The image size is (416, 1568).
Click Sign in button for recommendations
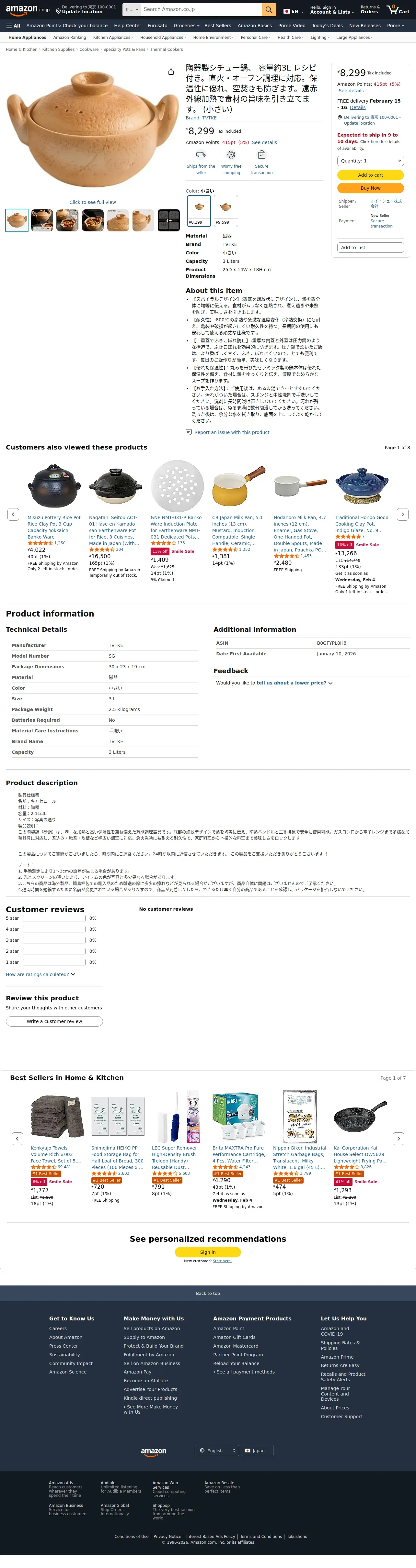click(208, 1252)
